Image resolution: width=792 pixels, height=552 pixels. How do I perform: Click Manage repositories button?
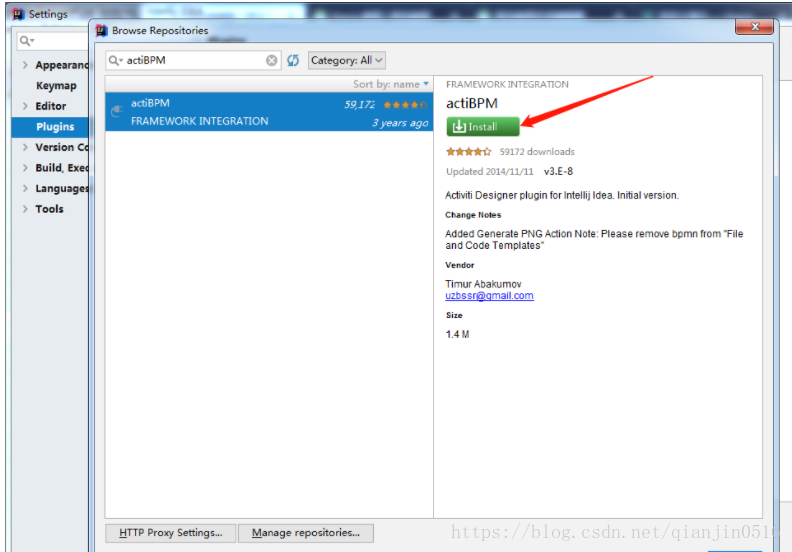point(306,533)
